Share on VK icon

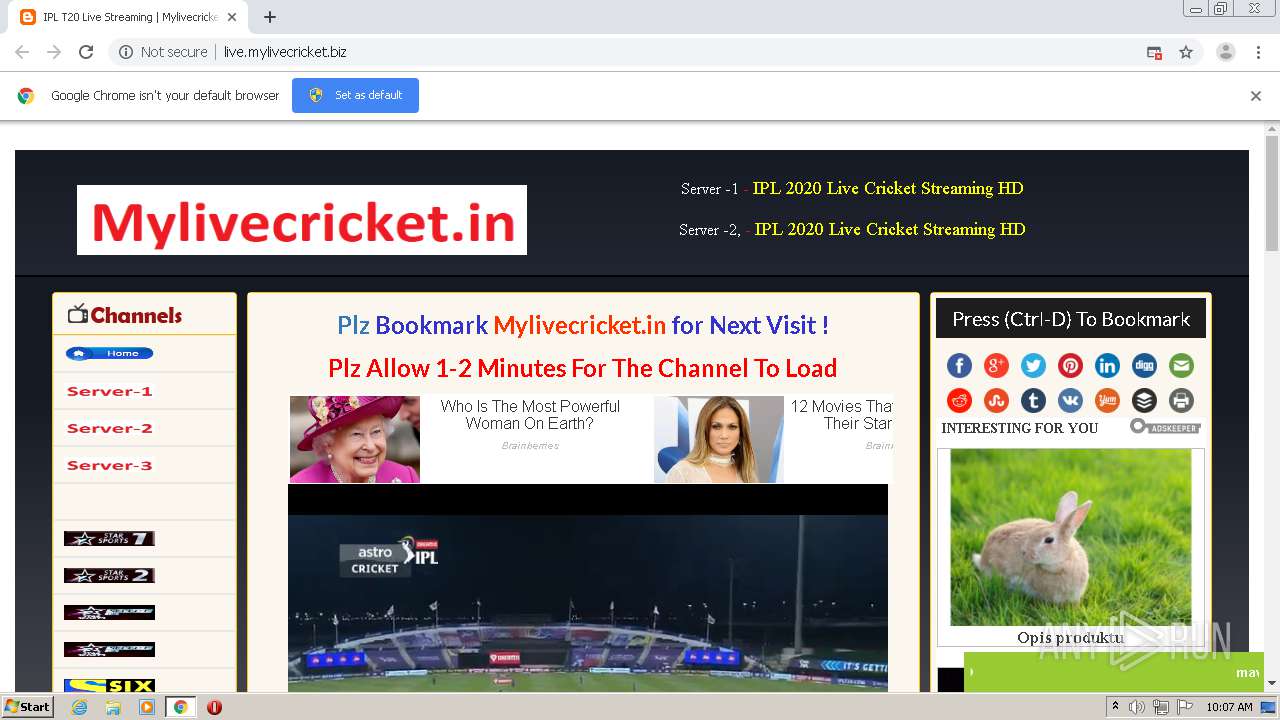tap(1070, 401)
